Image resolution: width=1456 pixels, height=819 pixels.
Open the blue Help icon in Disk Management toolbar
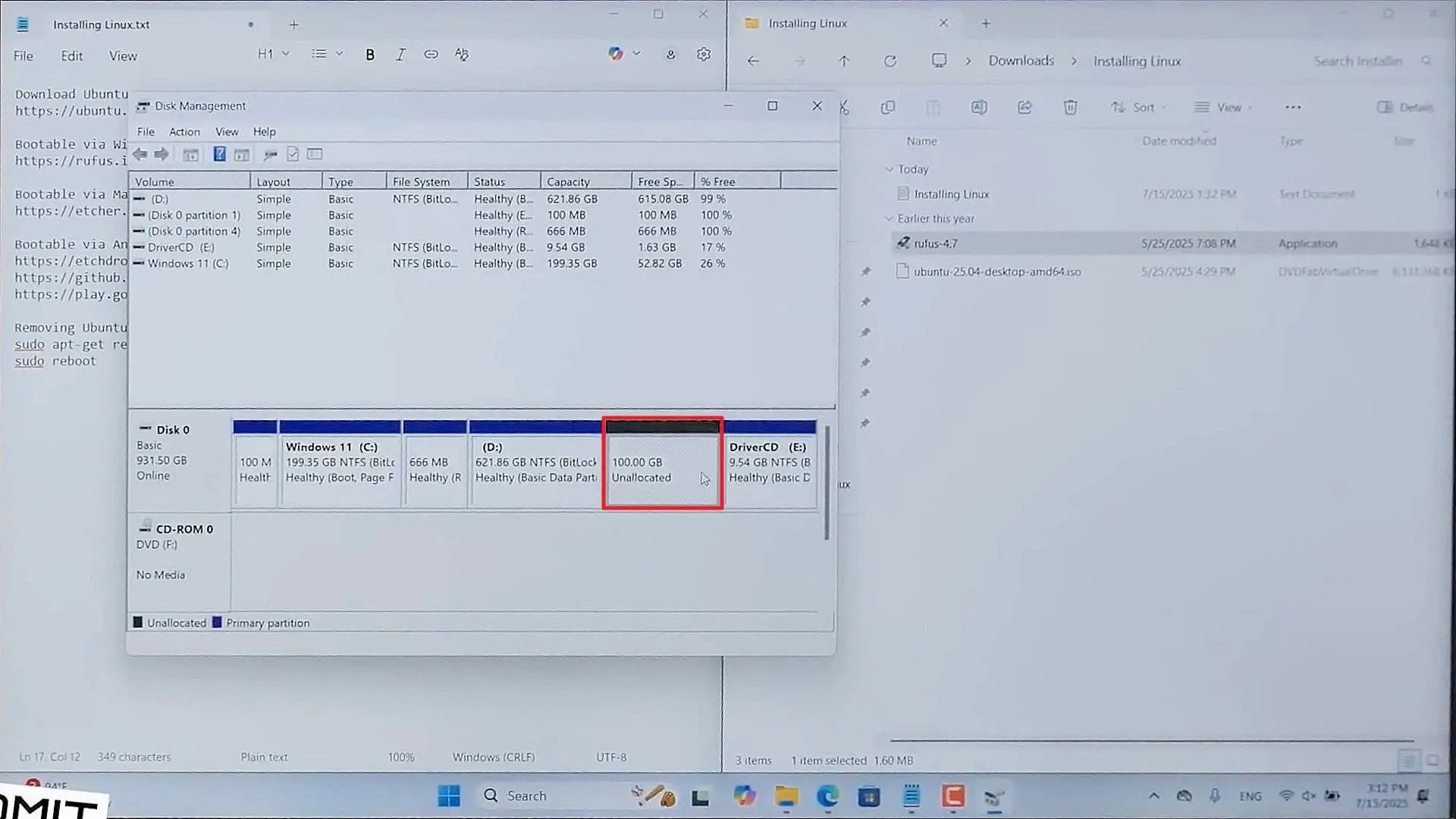(219, 155)
